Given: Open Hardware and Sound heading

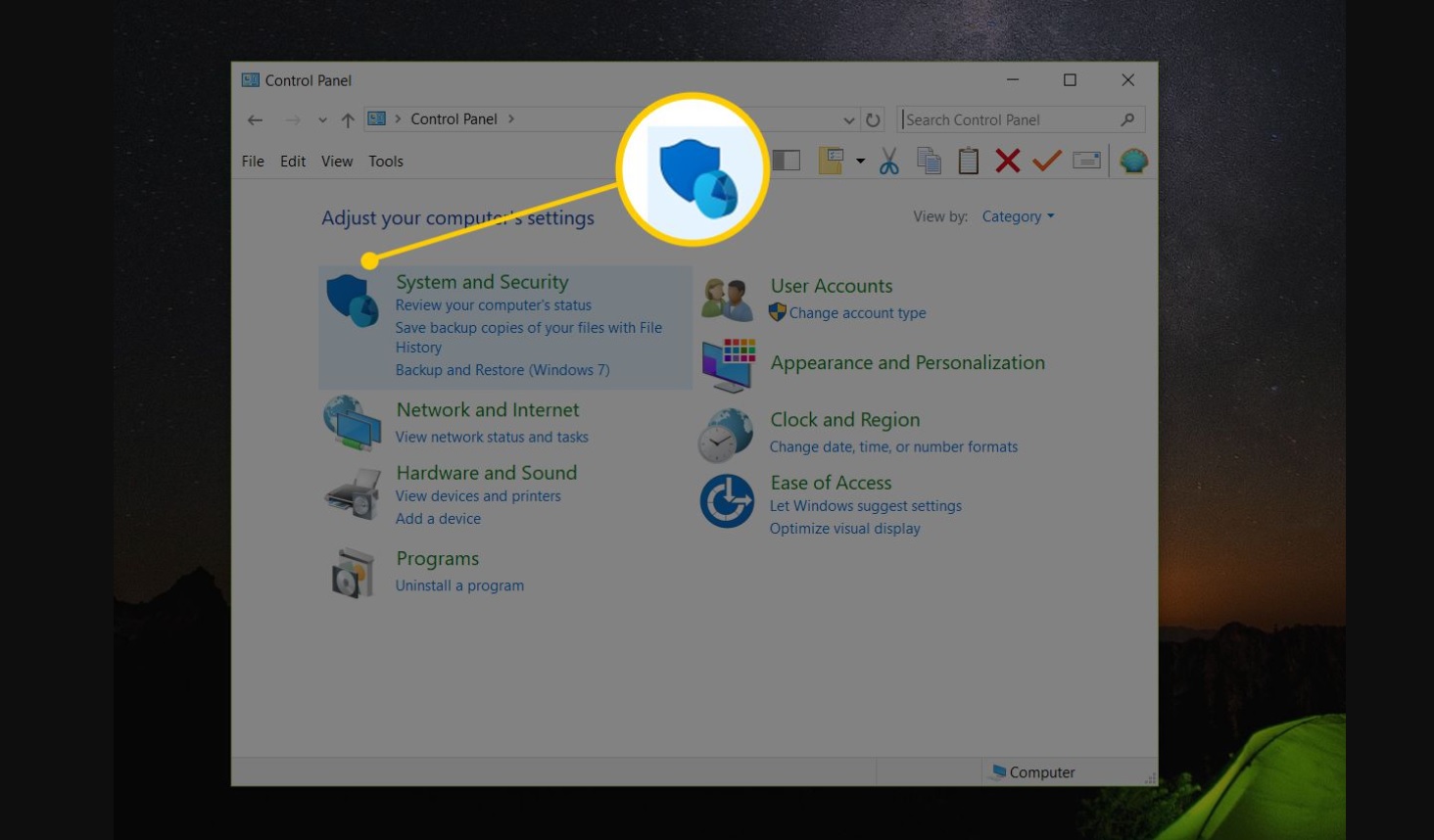Looking at the screenshot, I should pos(487,473).
